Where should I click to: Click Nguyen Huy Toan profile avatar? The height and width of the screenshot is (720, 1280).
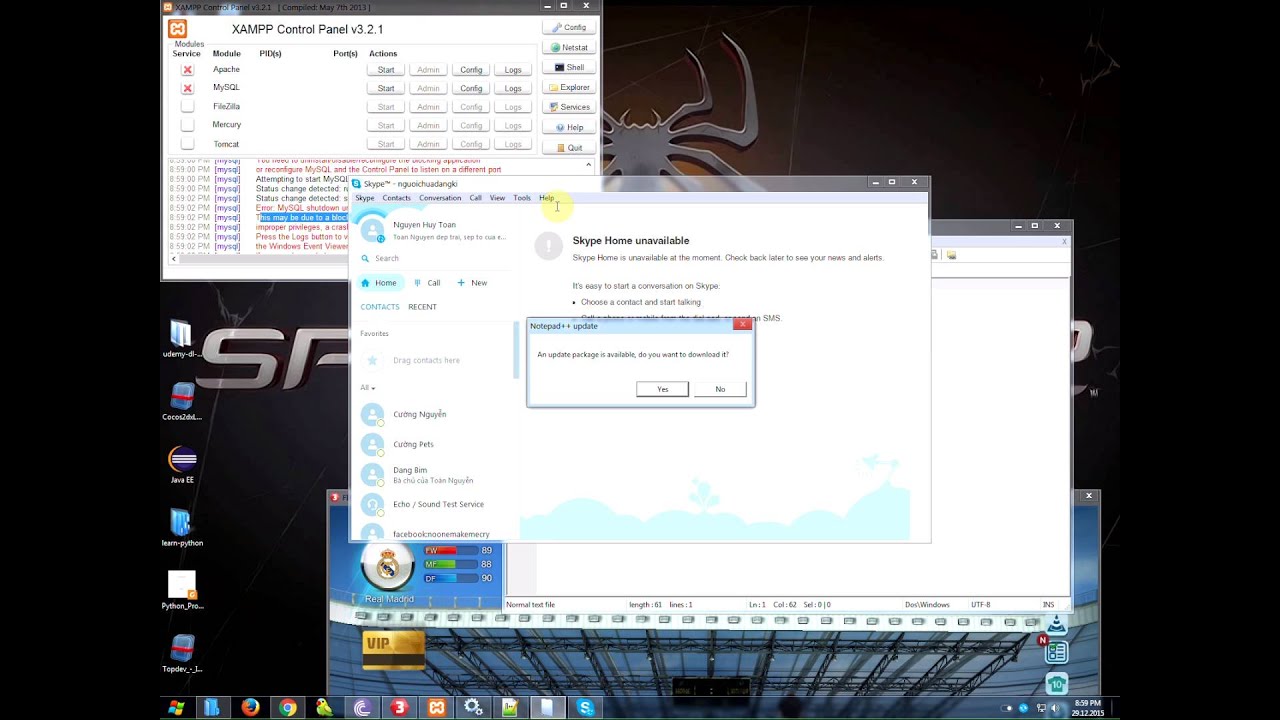click(x=373, y=230)
